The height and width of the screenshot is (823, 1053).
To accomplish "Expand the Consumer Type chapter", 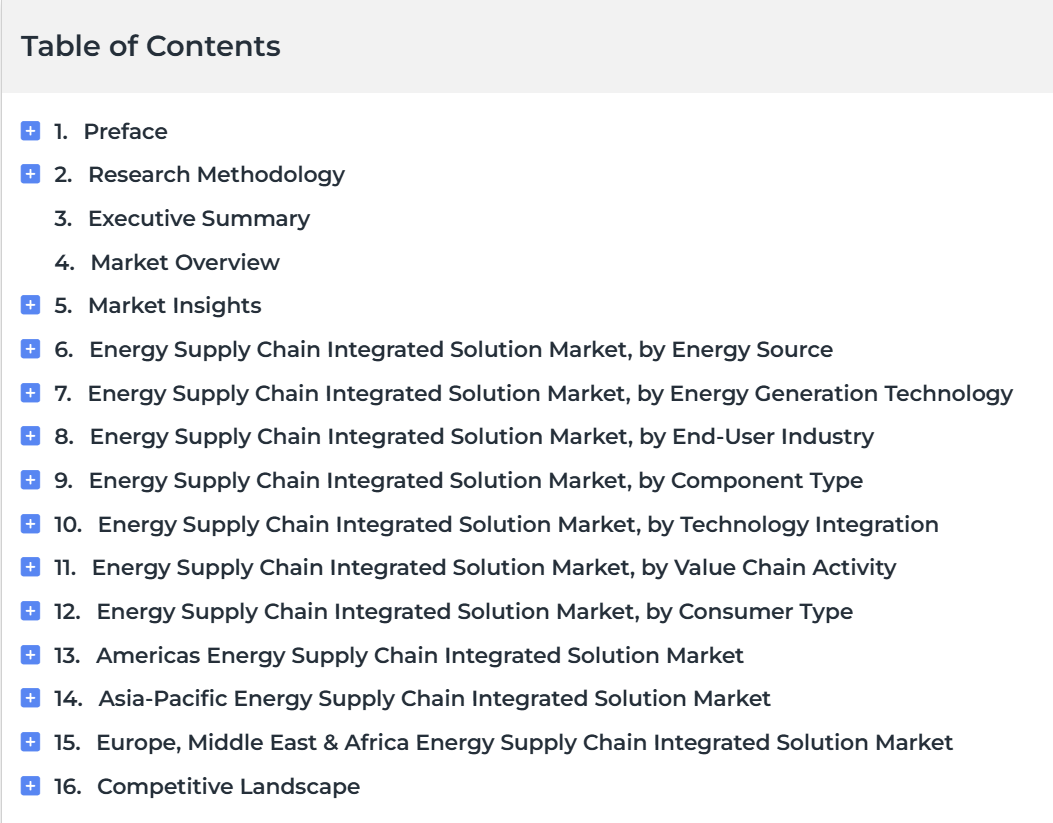I will pyautogui.click(x=30, y=611).
